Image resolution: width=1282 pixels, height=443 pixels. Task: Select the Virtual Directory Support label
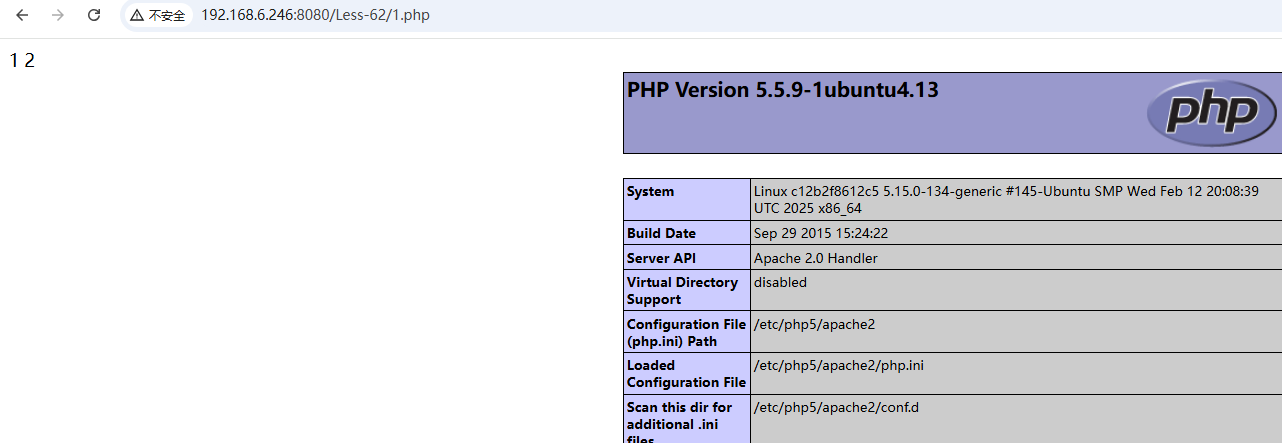pos(682,290)
